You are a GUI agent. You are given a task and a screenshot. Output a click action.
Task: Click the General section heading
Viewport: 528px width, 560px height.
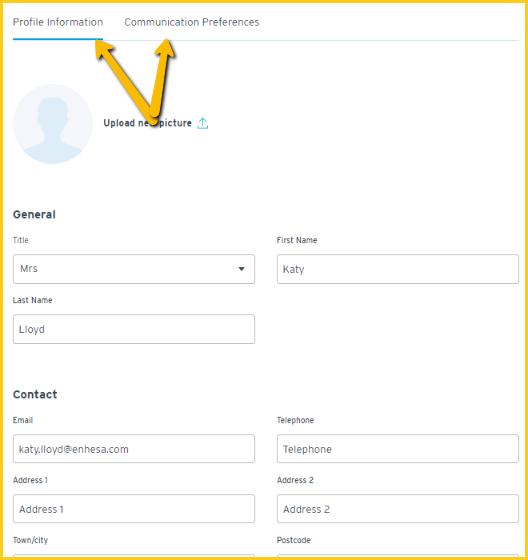point(34,214)
